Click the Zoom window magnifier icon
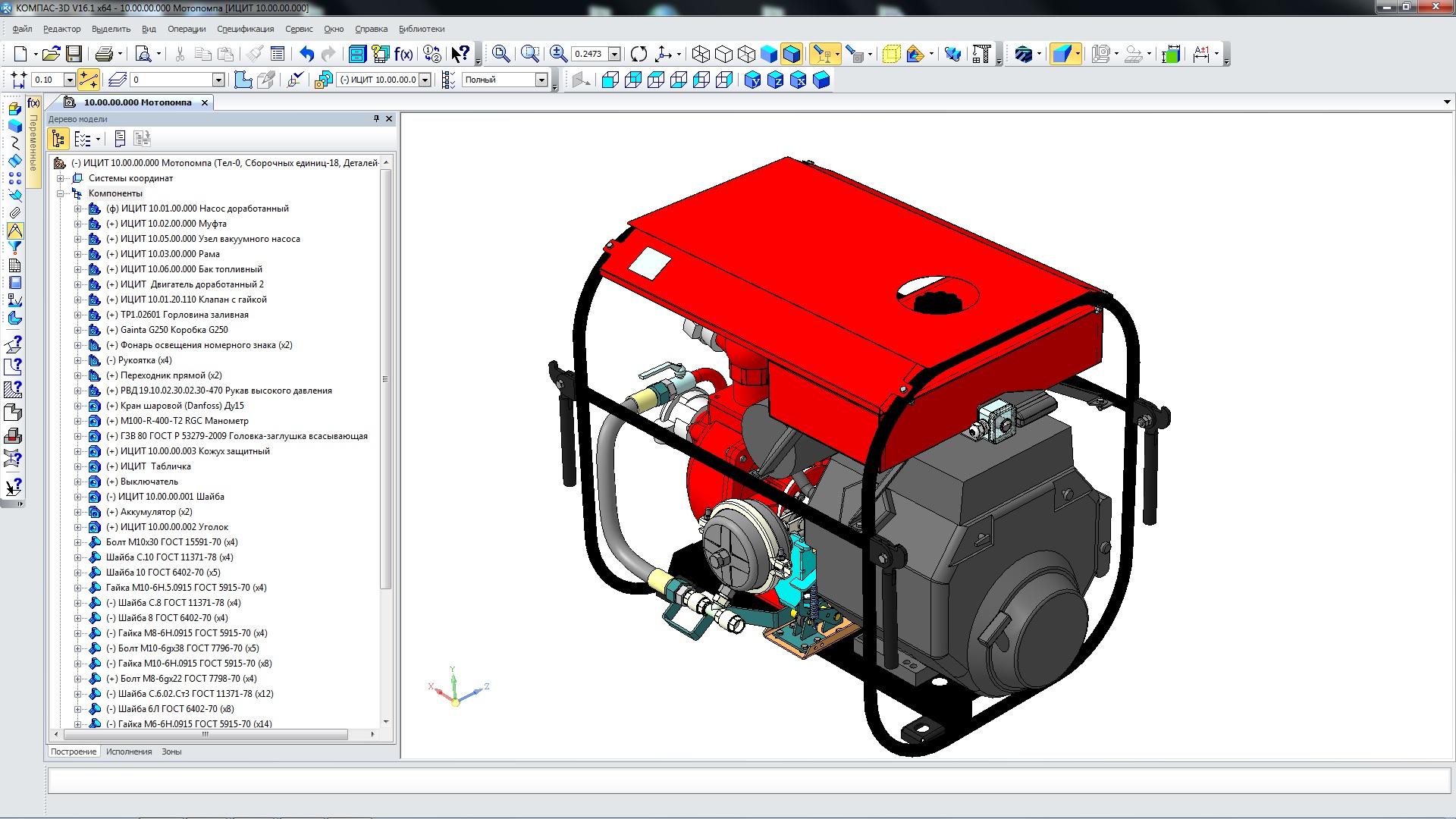The height and width of the screenshot is (819, 1456). pyautogui.click(x=530, y=54)
